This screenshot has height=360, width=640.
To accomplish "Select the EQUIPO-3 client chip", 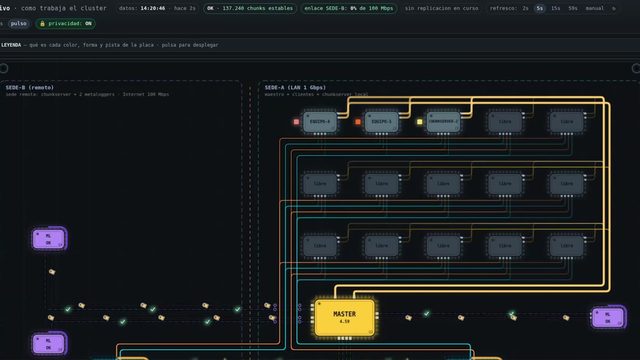I will [382, 122].
